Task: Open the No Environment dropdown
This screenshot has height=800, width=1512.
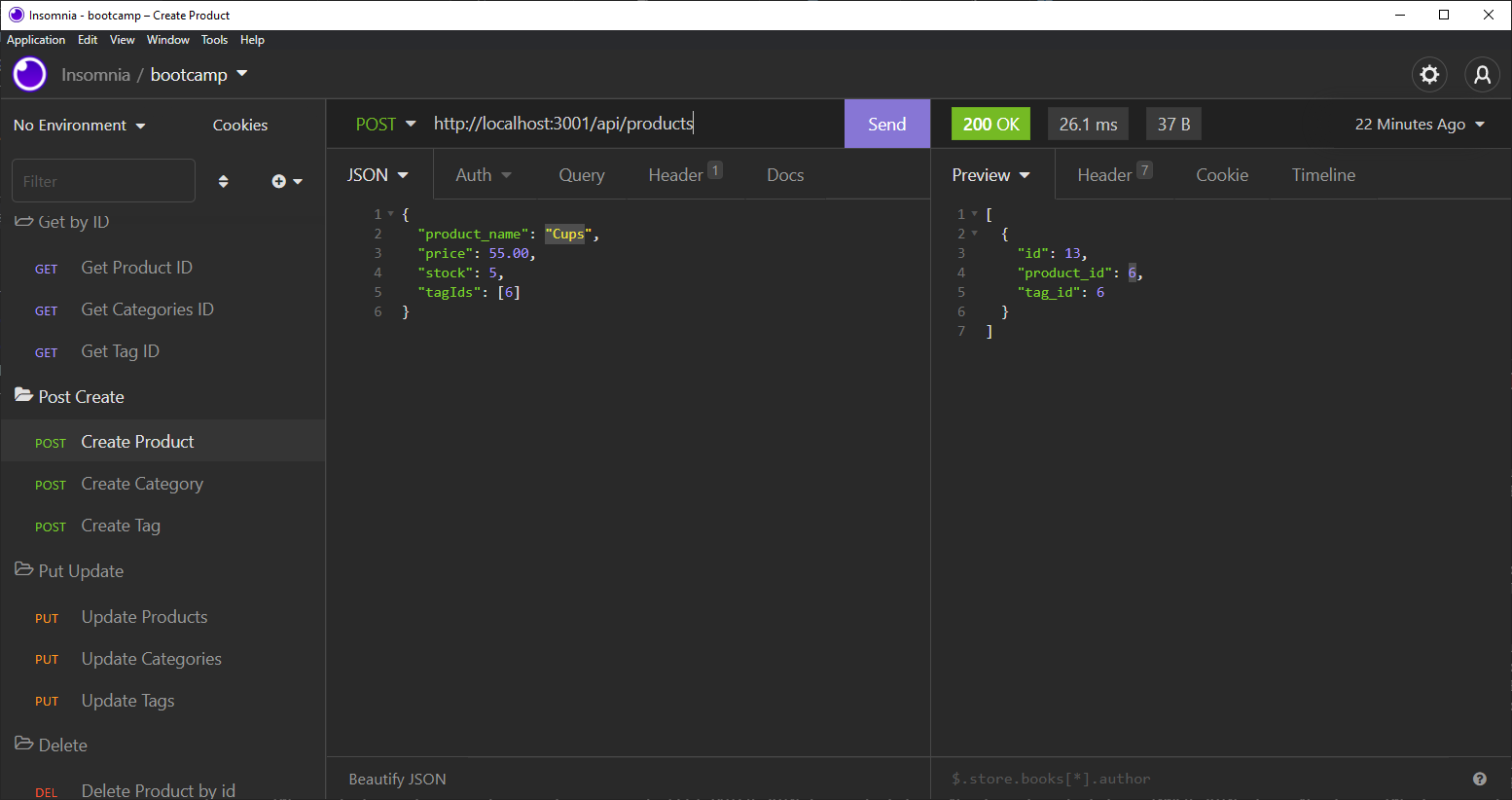Action: 79,126
